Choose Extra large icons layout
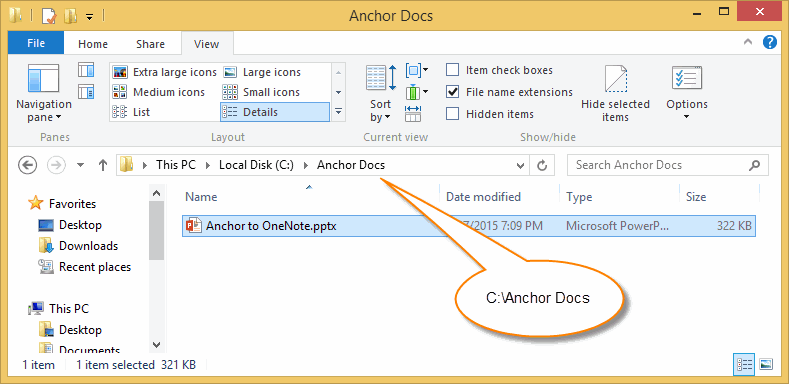Screen dimensions: 789x384 (165, 72)
